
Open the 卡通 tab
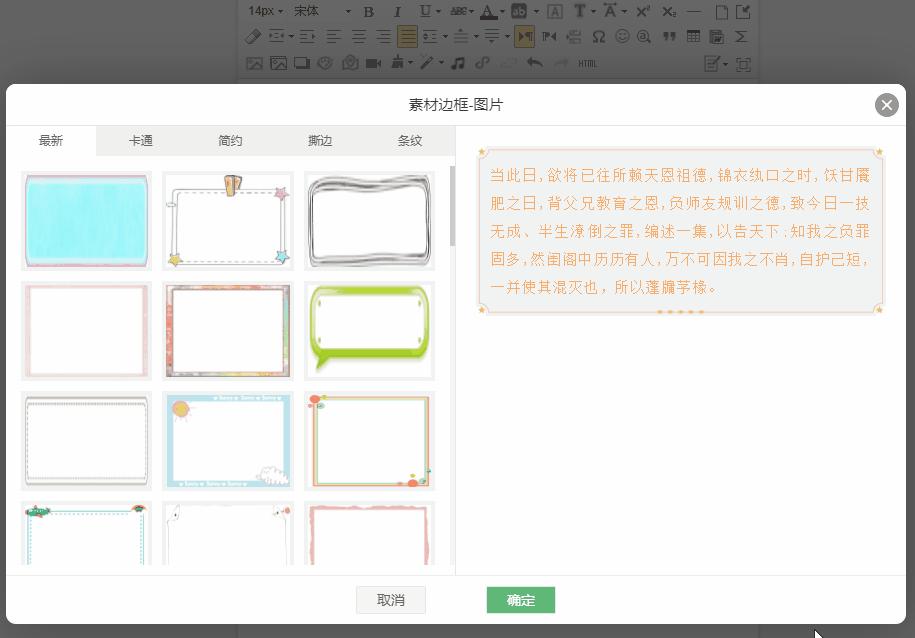141,141
